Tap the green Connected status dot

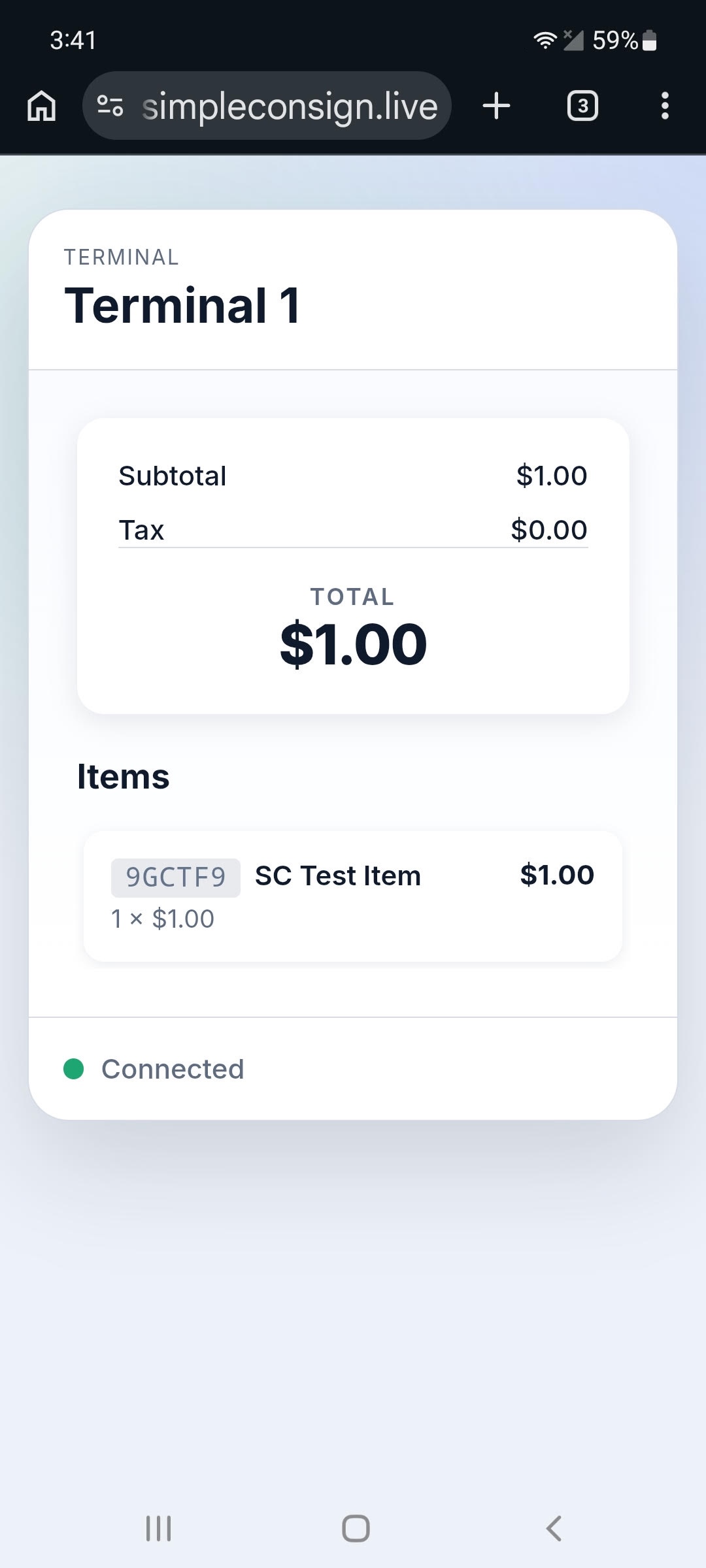[x=74, y=1069]
